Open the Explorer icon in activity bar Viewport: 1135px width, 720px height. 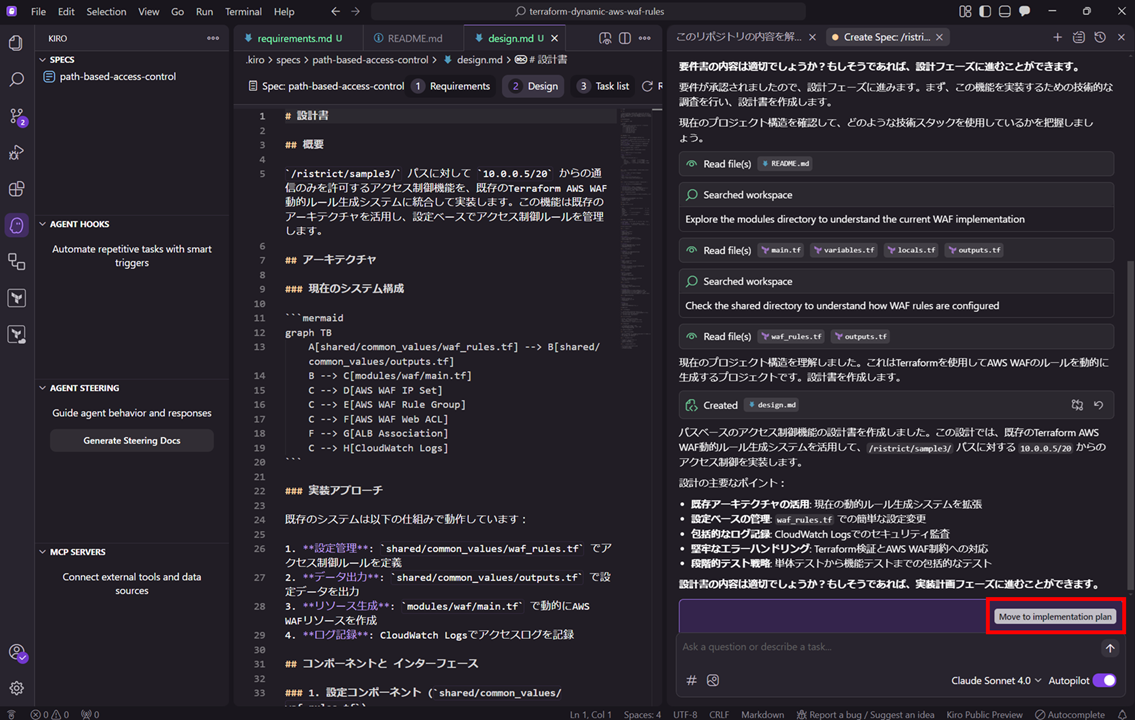click(16, 43)
